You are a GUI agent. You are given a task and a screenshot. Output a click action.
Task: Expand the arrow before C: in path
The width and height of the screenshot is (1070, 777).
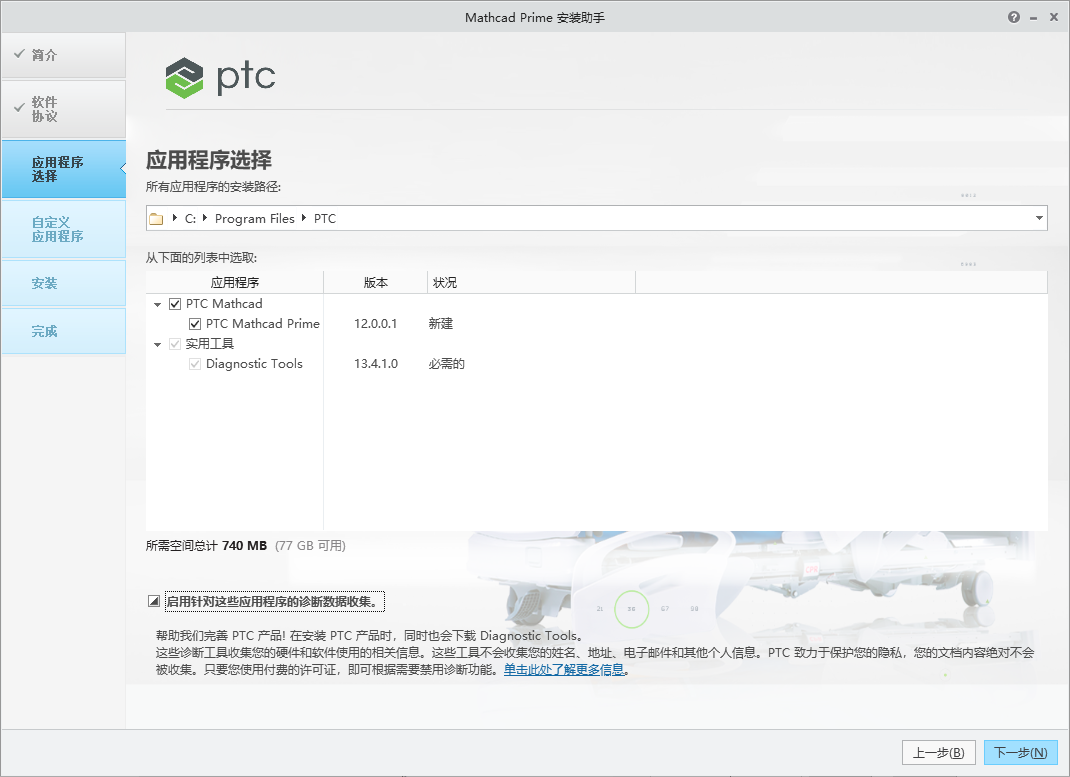[x=175, y=218]
